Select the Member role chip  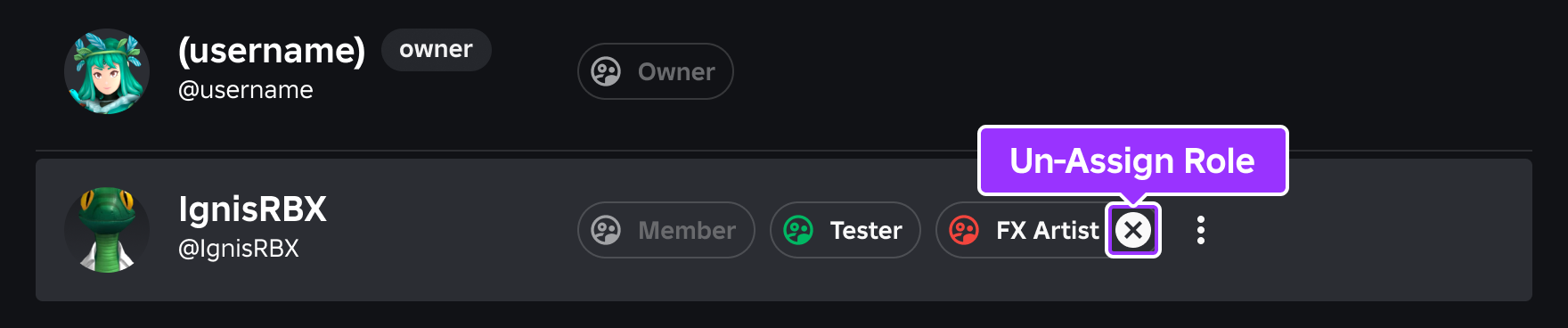(x=666, y=230)
